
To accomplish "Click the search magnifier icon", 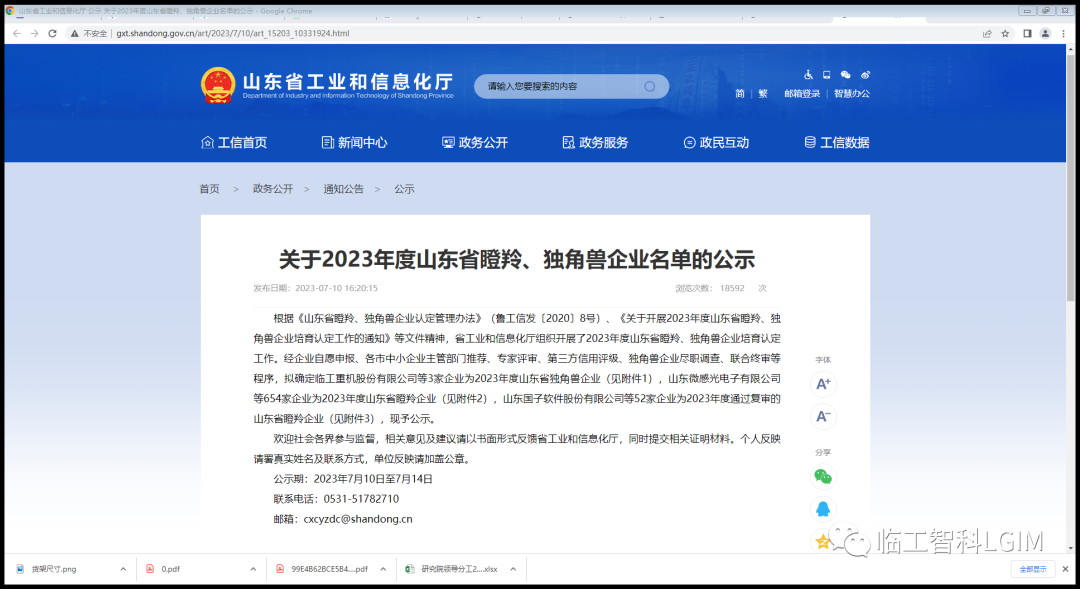I will click(x=650, y=87).
